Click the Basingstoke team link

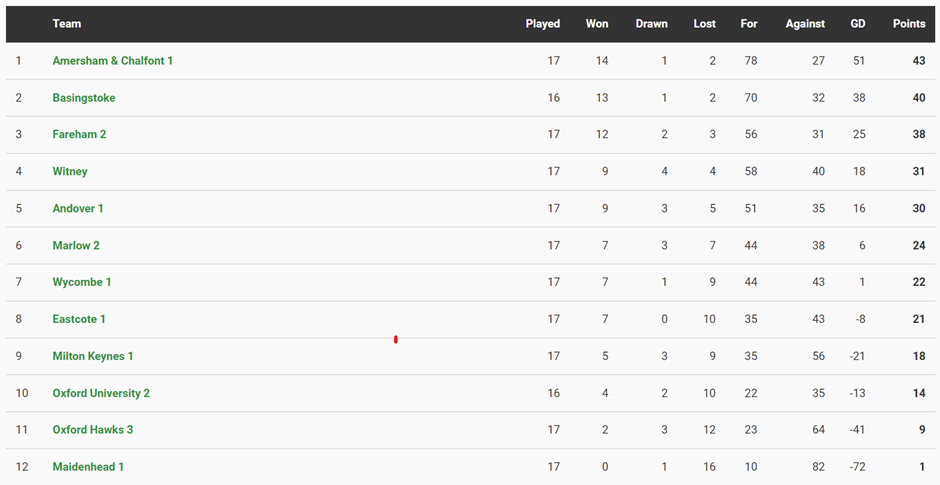(84, 98)
